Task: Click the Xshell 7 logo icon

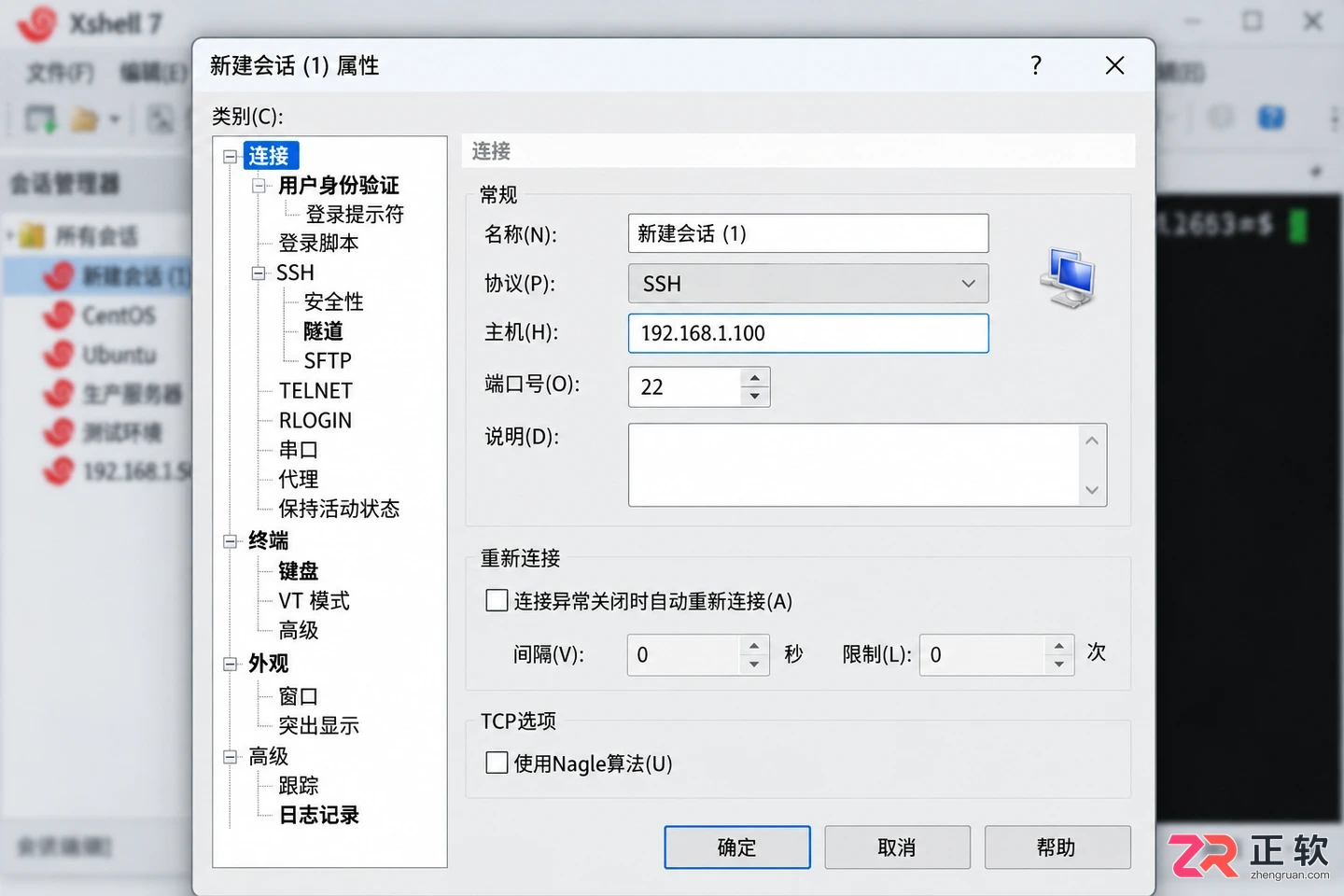Action: pyautogui.click(x=37, y=24)
